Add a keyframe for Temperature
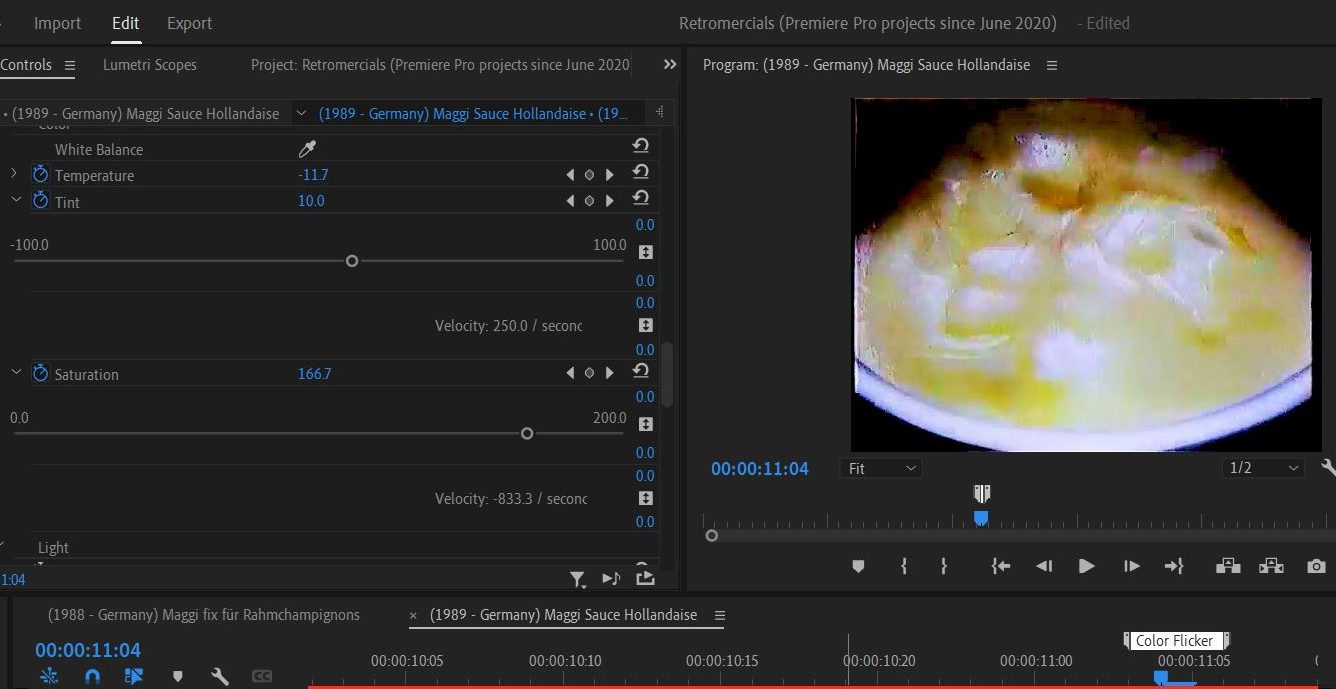Image resolution: width=1336 pixels, height=689 pixels. coord(590,175)
